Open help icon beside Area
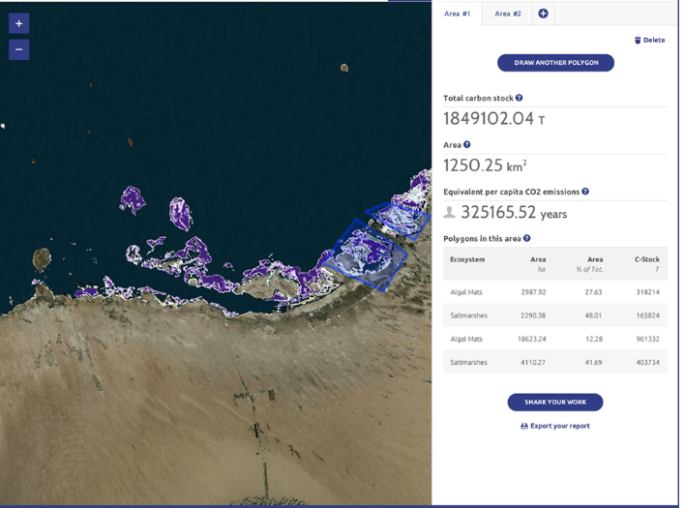 click(x=467, y=145)
